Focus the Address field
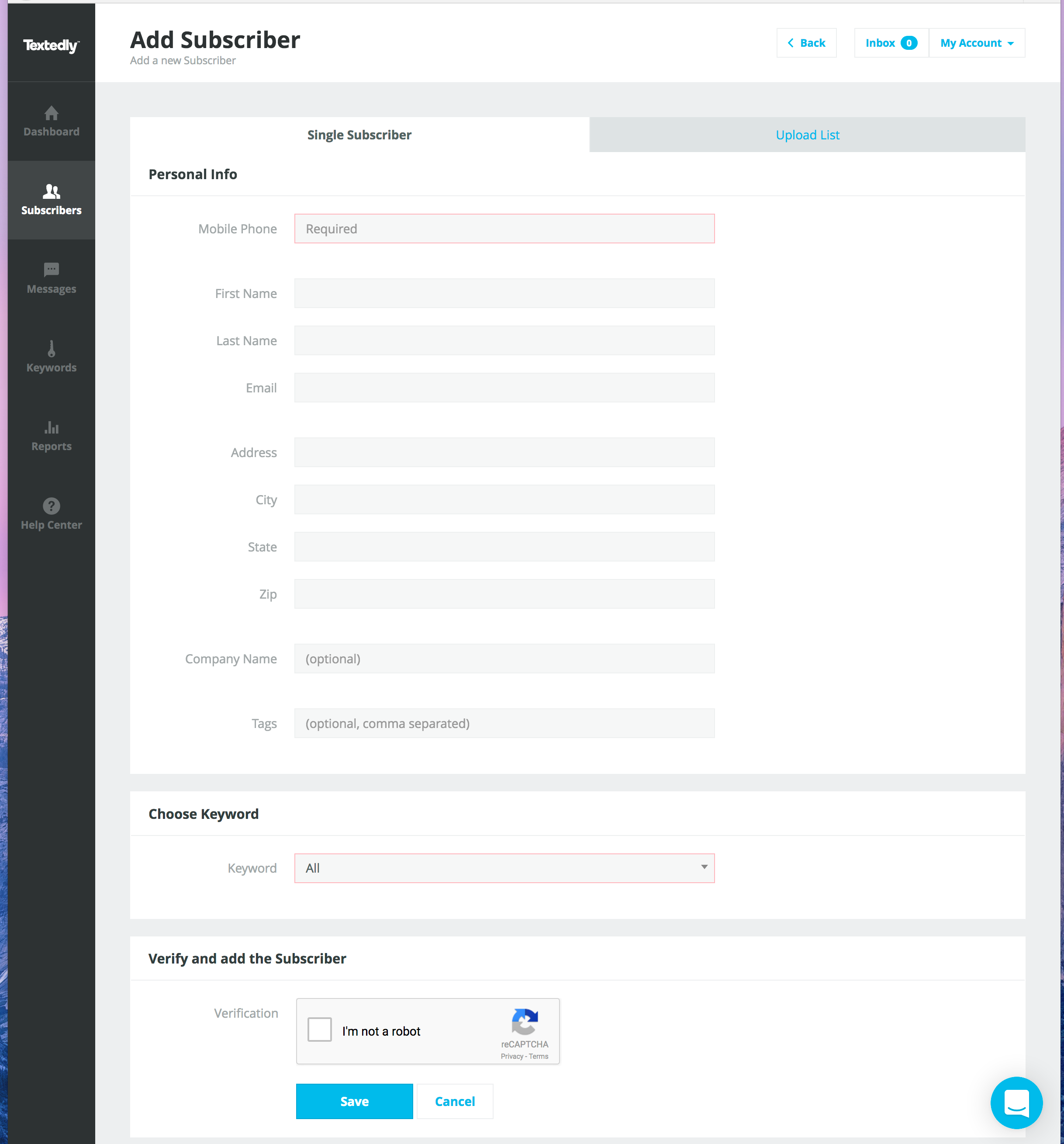 point(504,452)
